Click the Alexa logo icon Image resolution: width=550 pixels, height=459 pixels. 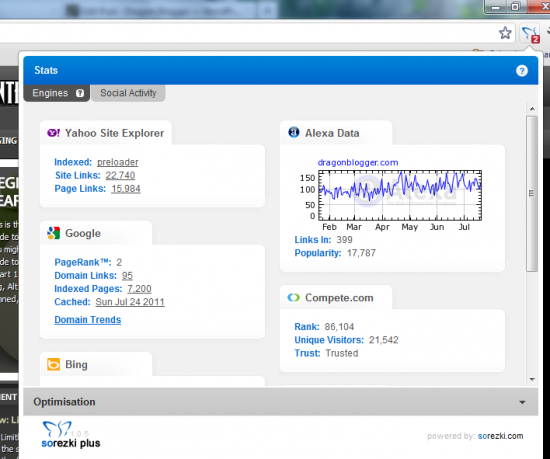(294, 133)
